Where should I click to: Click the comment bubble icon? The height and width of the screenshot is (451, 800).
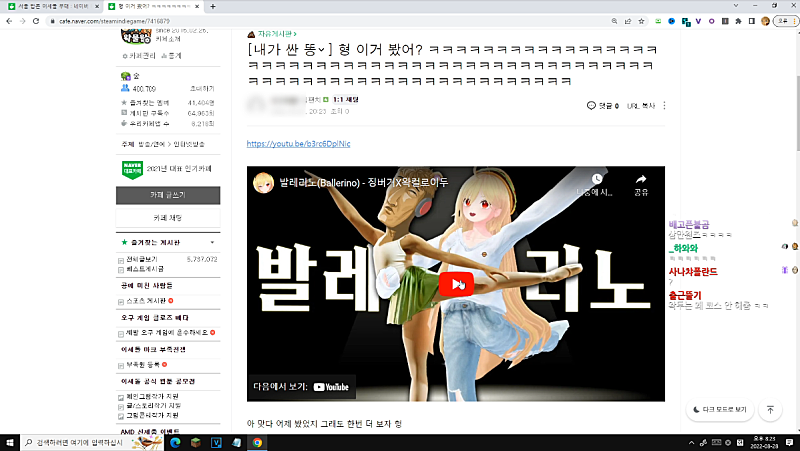click(591, 105)
